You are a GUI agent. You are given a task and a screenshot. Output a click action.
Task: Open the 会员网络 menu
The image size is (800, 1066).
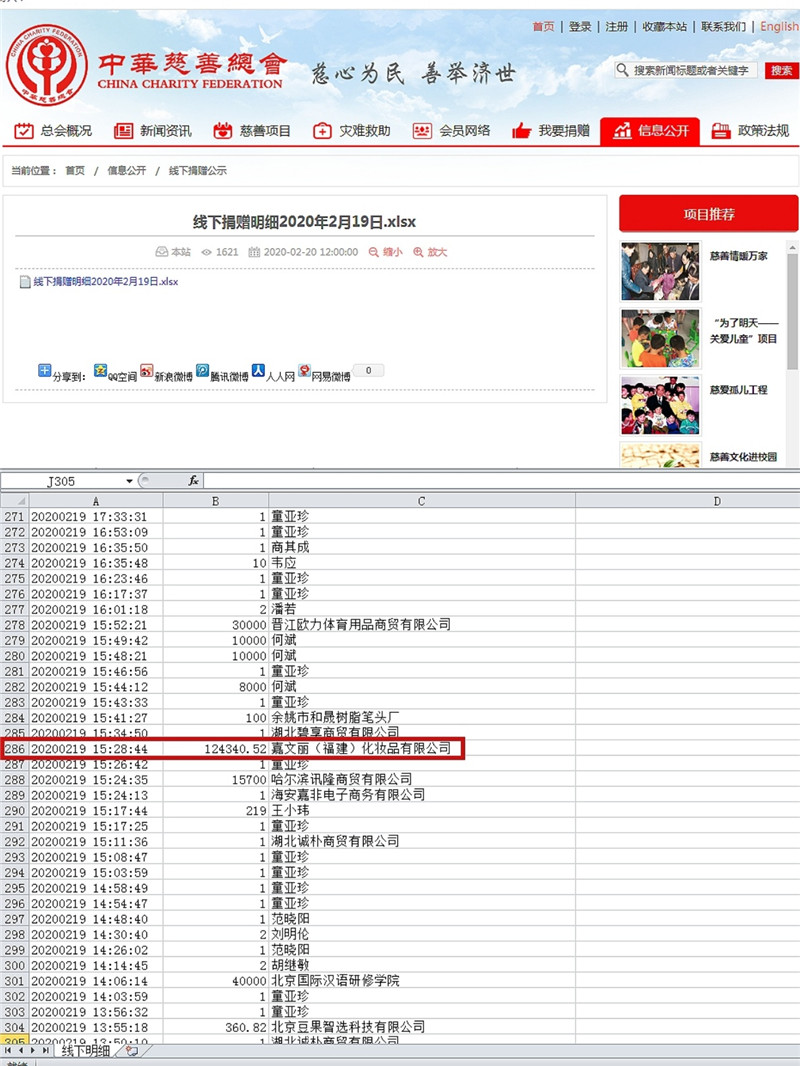pos(451,131)
